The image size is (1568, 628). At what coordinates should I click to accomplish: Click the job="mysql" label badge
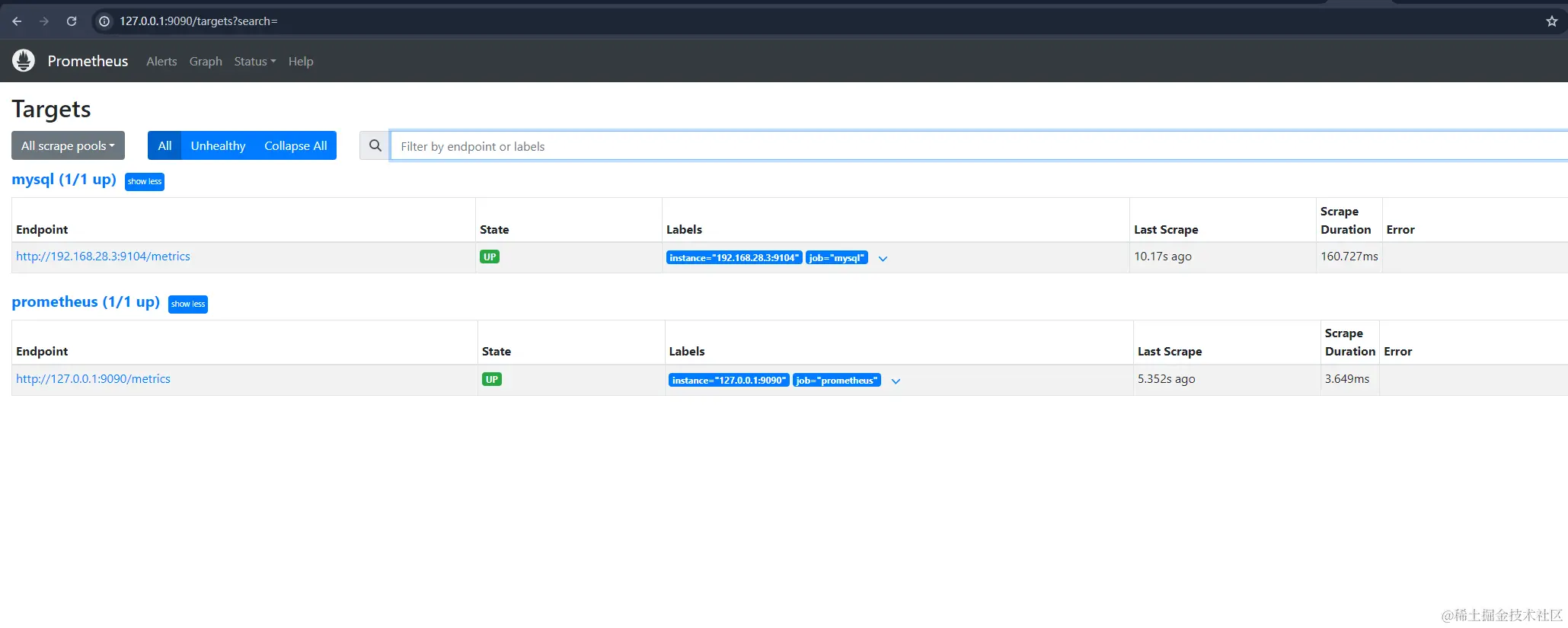tap(837, 258)
